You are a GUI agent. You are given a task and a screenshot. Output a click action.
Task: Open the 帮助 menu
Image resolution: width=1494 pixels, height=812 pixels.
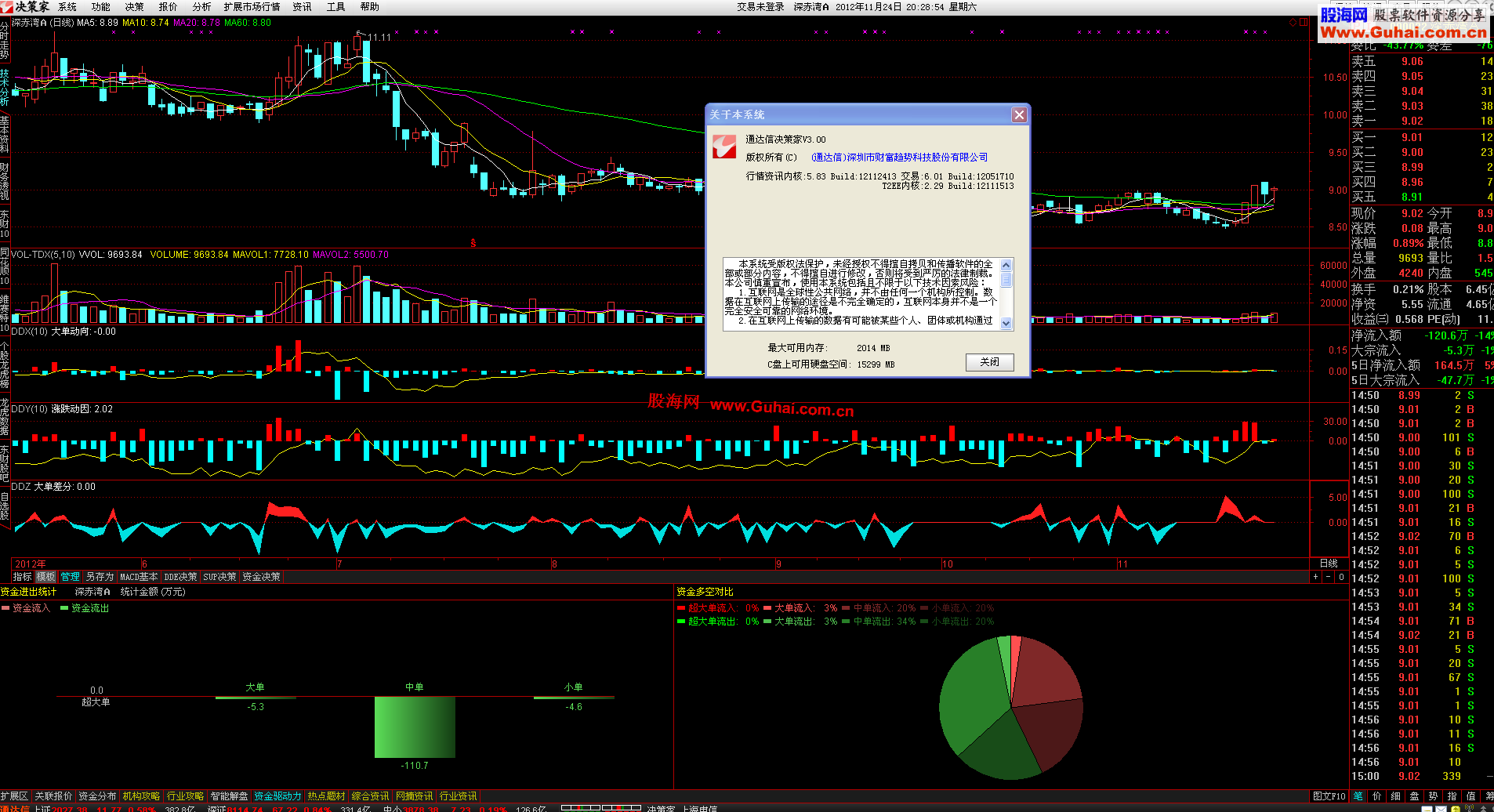pos(369,7)
